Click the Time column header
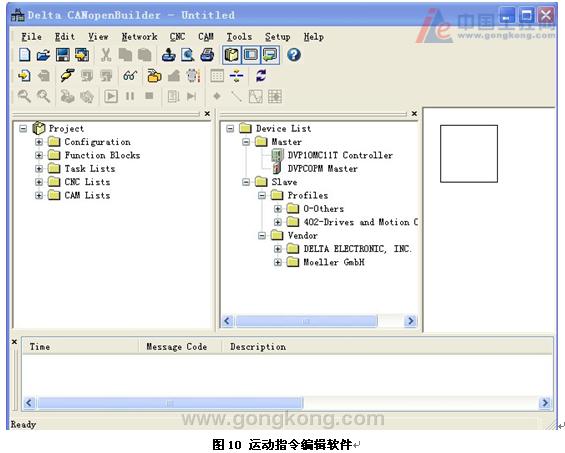Viewport: 565px width, 453px height. (x=81, y=347)
